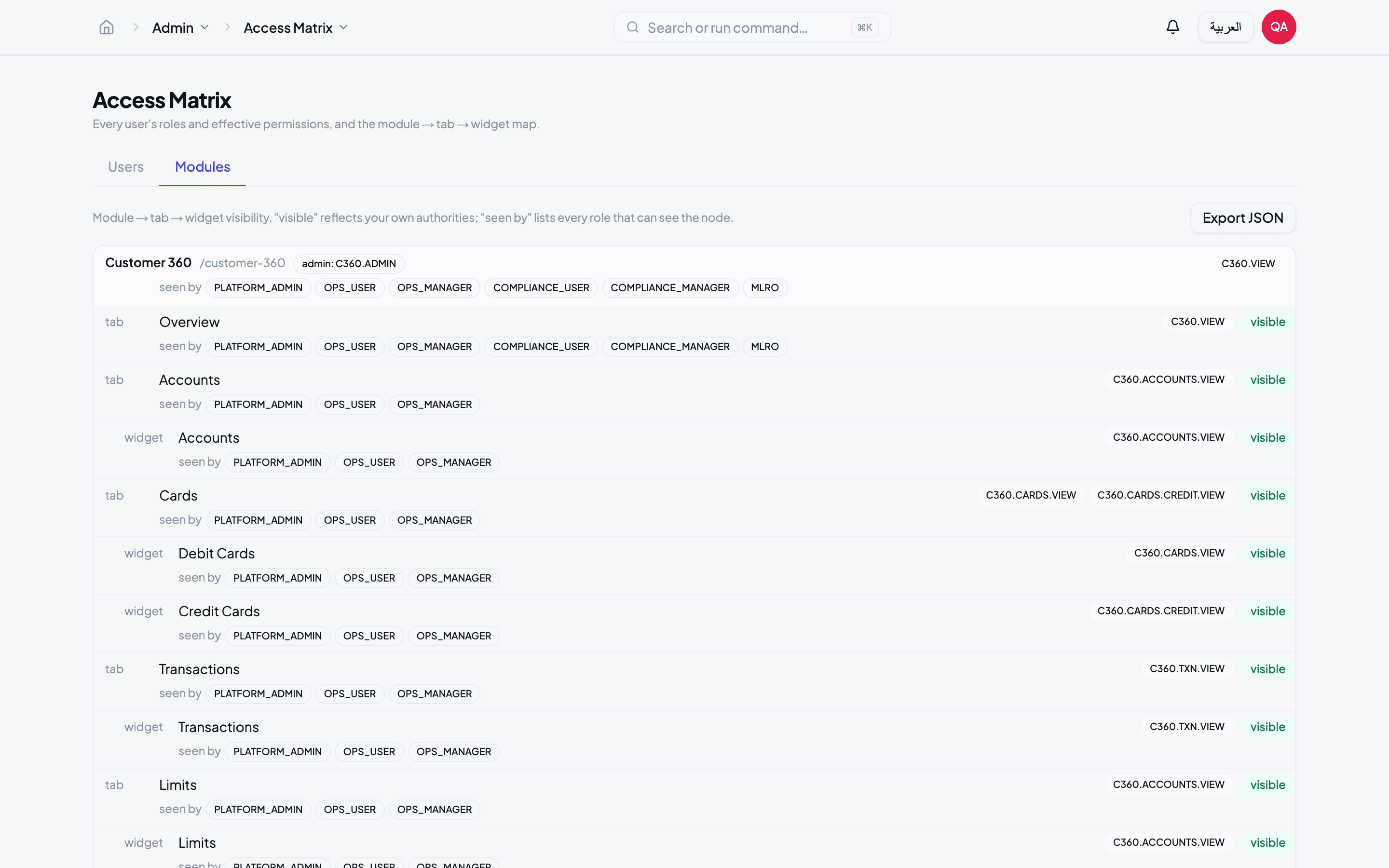Open the notifications bell
1389x868 pixels.
coord(1172,27)
